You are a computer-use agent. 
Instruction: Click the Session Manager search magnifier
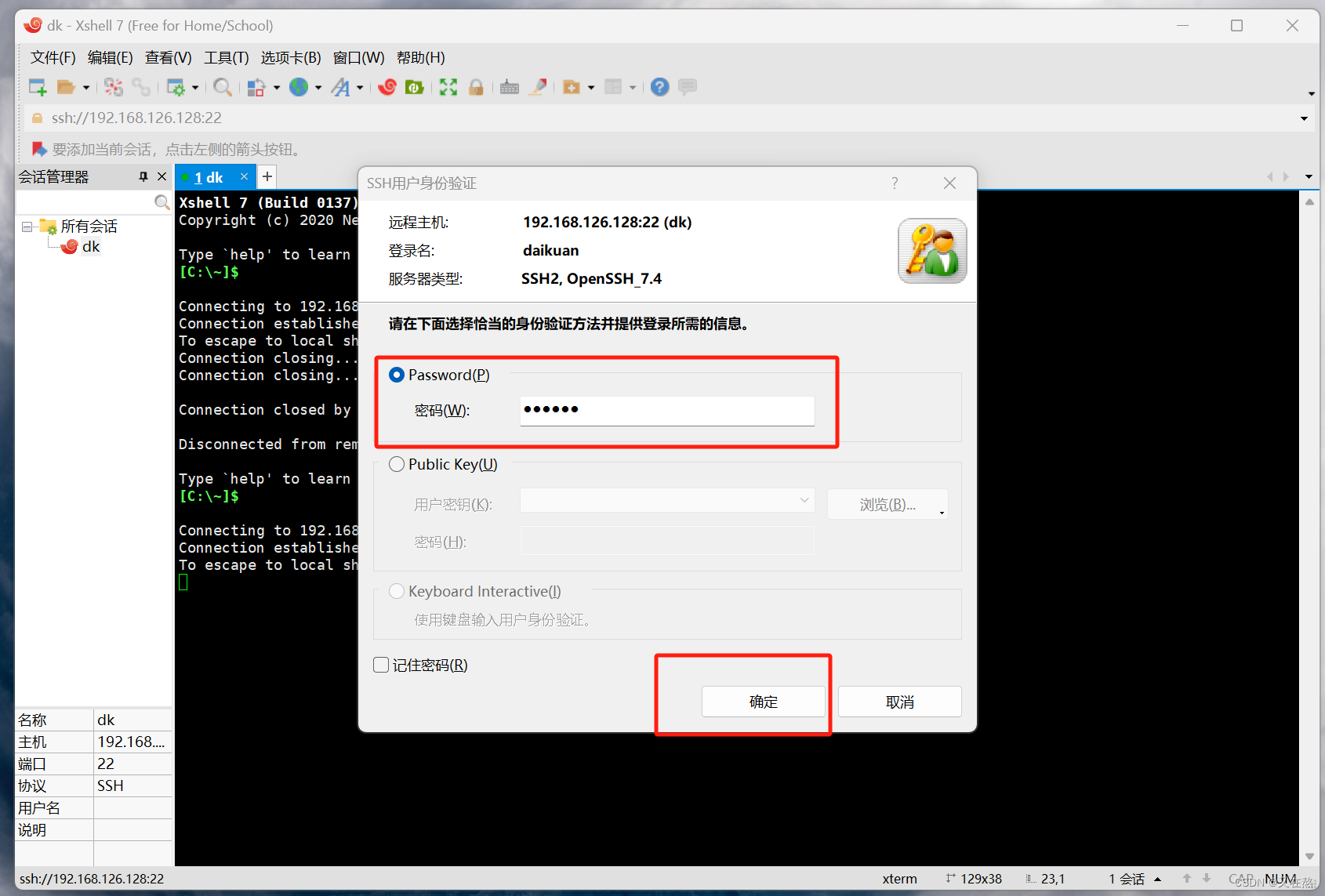[x=162, y=202]
